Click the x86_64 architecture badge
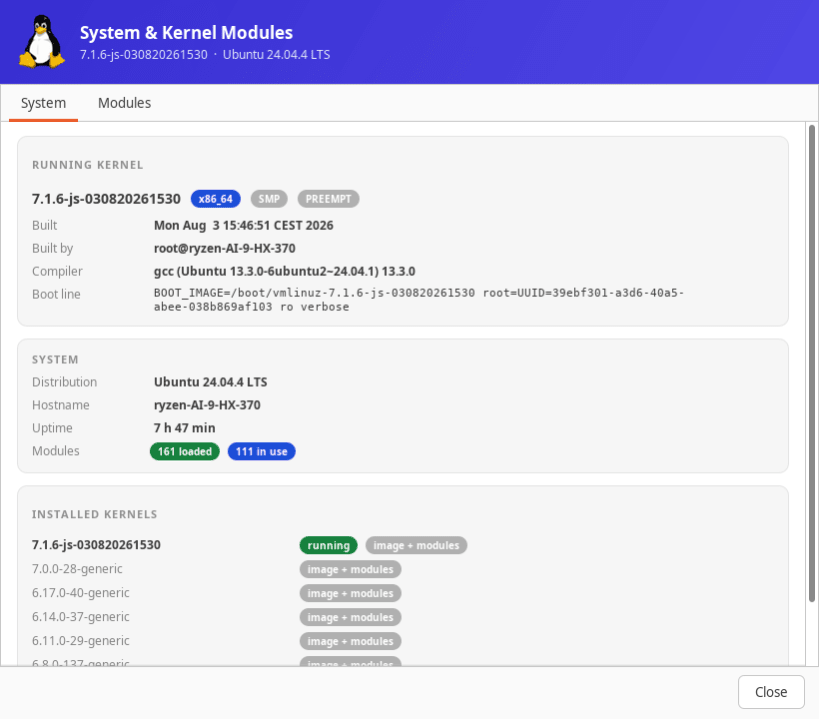Image resolution: width=819 pixels, height=719 pixels. pos(215,199)
